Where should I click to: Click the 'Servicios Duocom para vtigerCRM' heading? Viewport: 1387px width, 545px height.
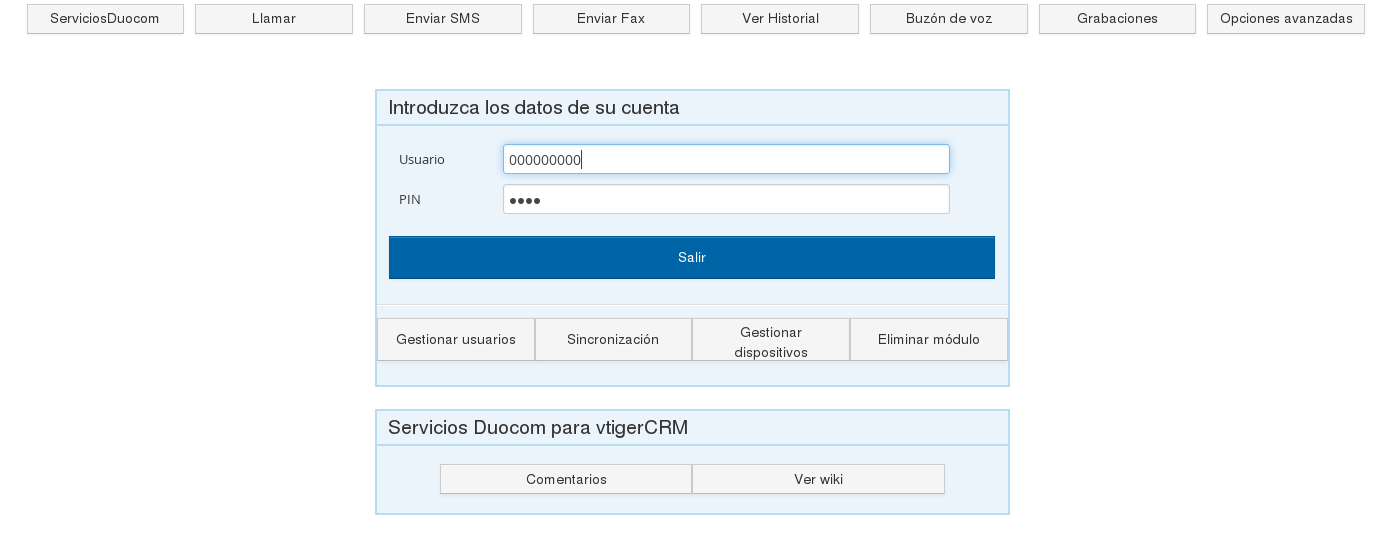pos(538,428)
